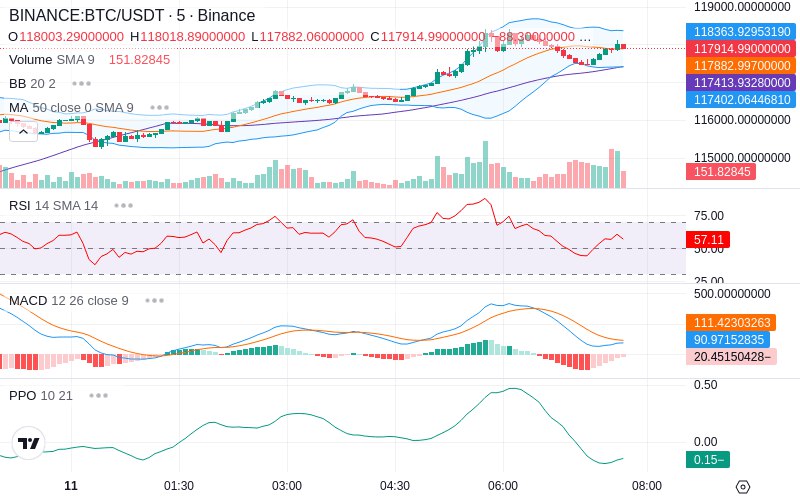Click the orange 117882.99700000 price label

[741, 65]
